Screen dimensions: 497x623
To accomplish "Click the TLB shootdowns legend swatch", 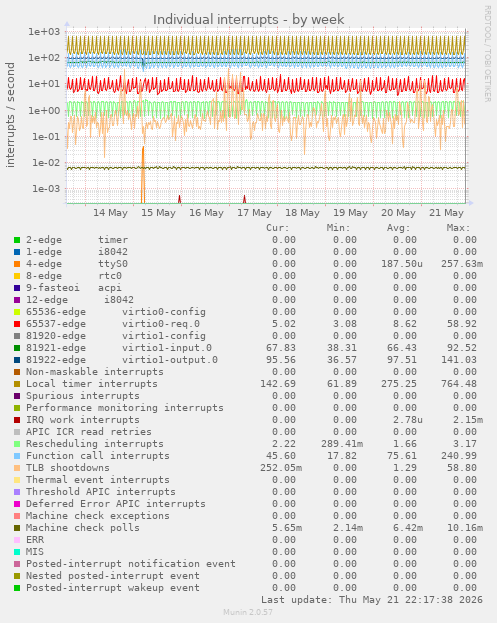I will pos(17,468).
